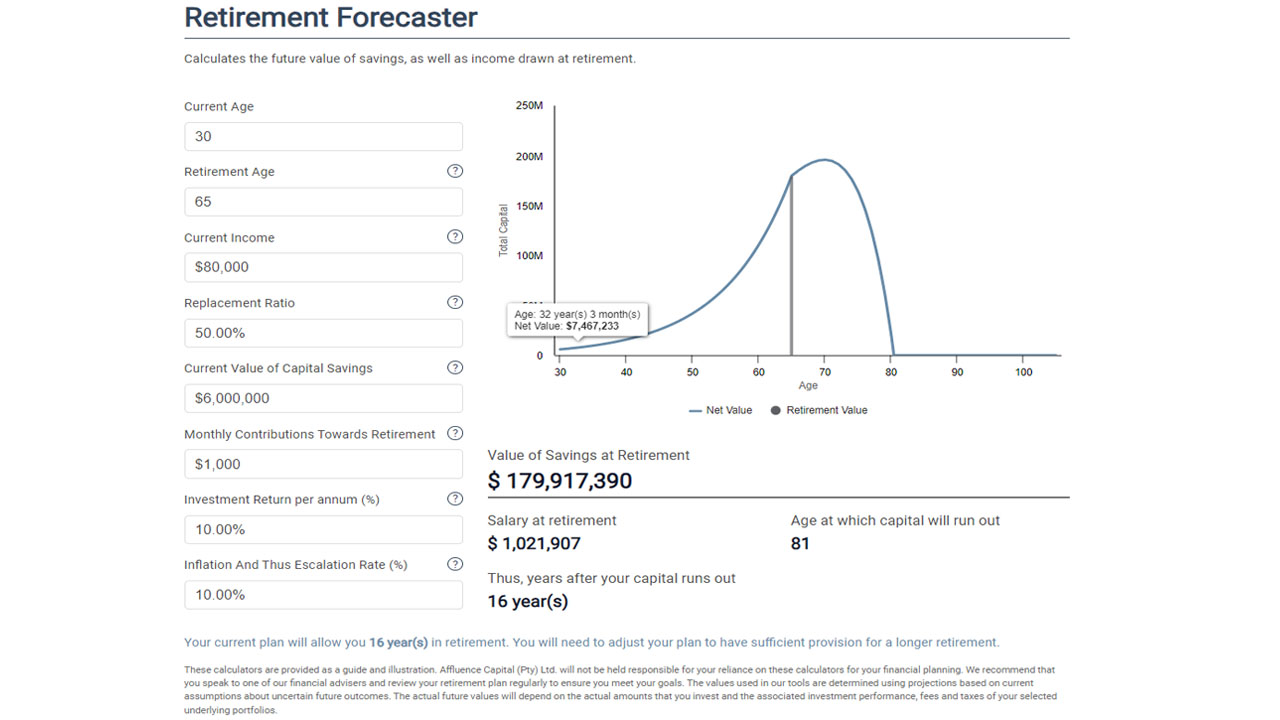Click the Inflation Rate input field
Image resolution: width=1280 pixels, height=720 pixels.
click(x=322, y=594)
